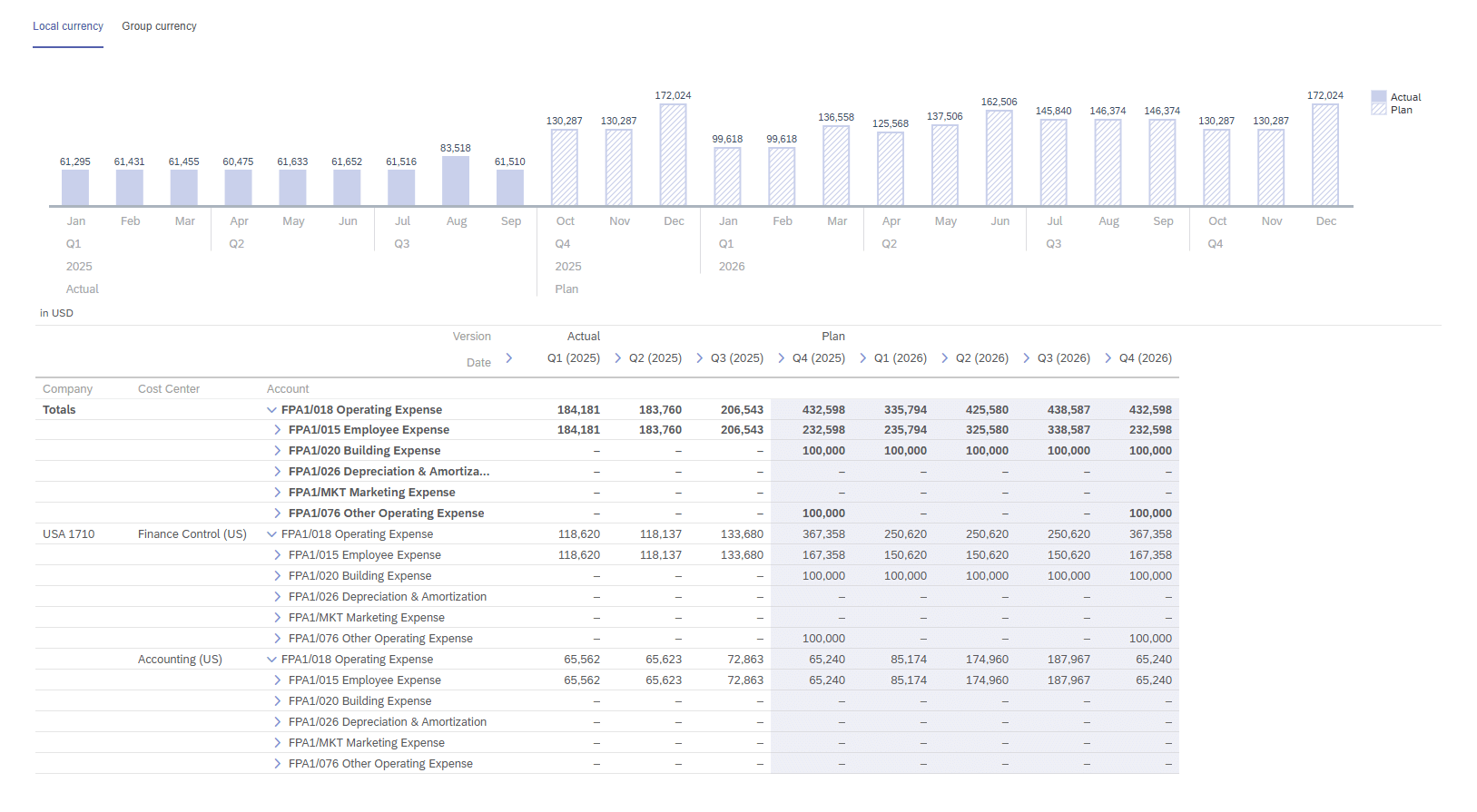Click Totals Q1 (2025) value 184,181
The image size is (1477, 812).
click(578, 410)
